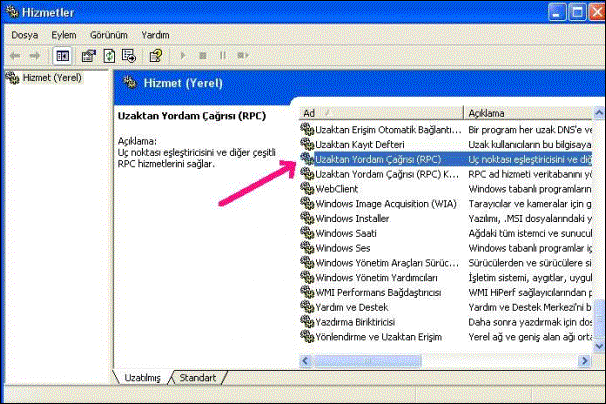Select Windows Yönetim Araçları Sürüc... service
Screen dimensions: 606x404
click(387, 263)
